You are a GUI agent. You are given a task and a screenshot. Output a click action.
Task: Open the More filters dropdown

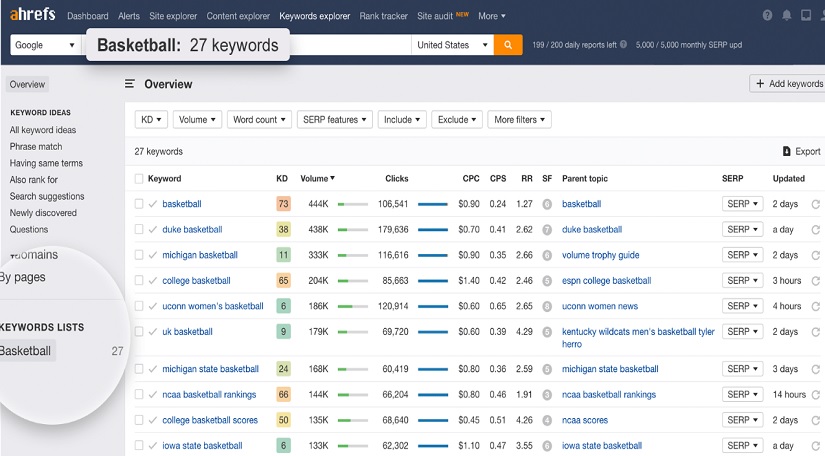tap(519, 119)
